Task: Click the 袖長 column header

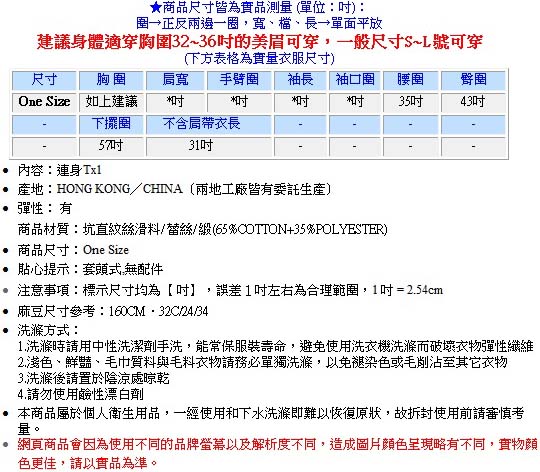Action: point(300,80)
